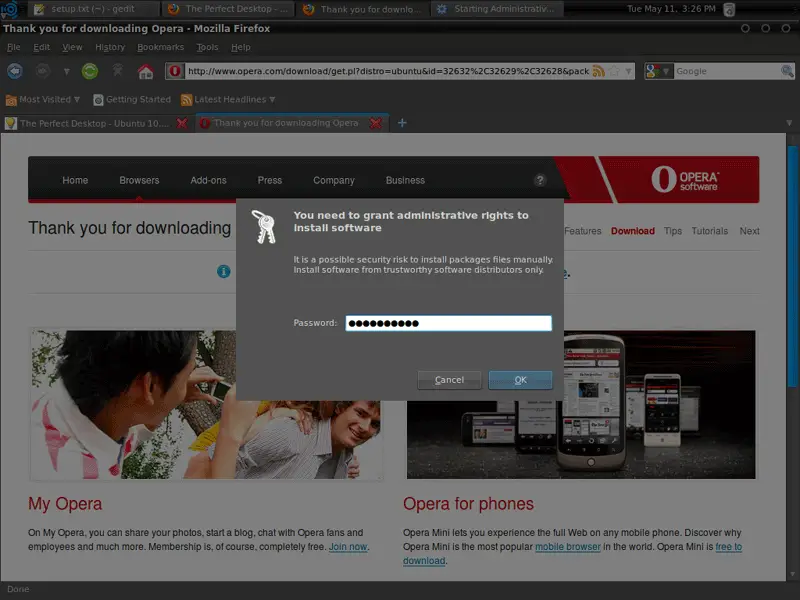The image size is (800, 600).
Task: Click the page vertical scrollbar thumb
Action: (792, 266)
